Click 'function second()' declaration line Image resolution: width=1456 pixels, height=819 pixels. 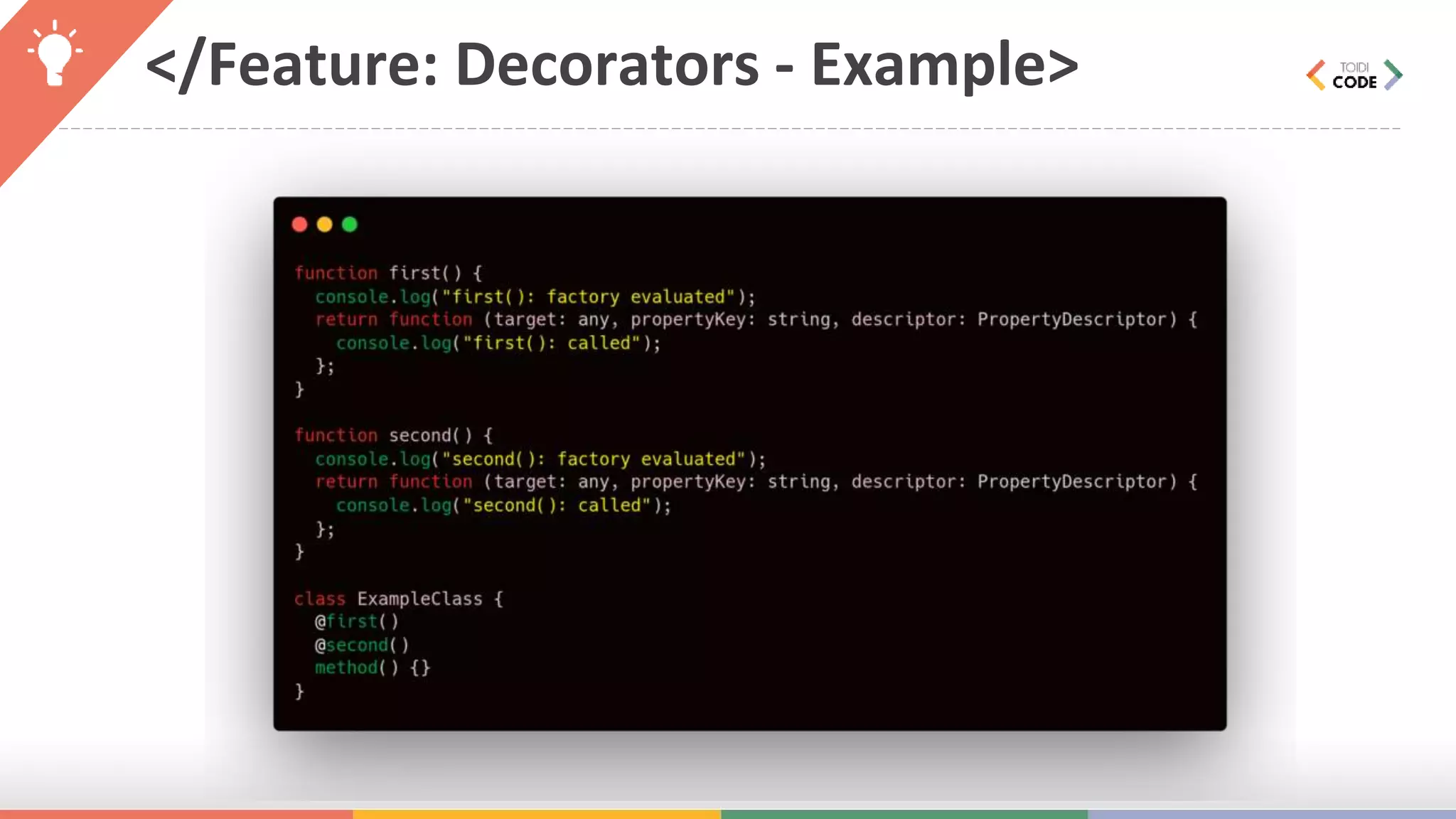point(393,435)
